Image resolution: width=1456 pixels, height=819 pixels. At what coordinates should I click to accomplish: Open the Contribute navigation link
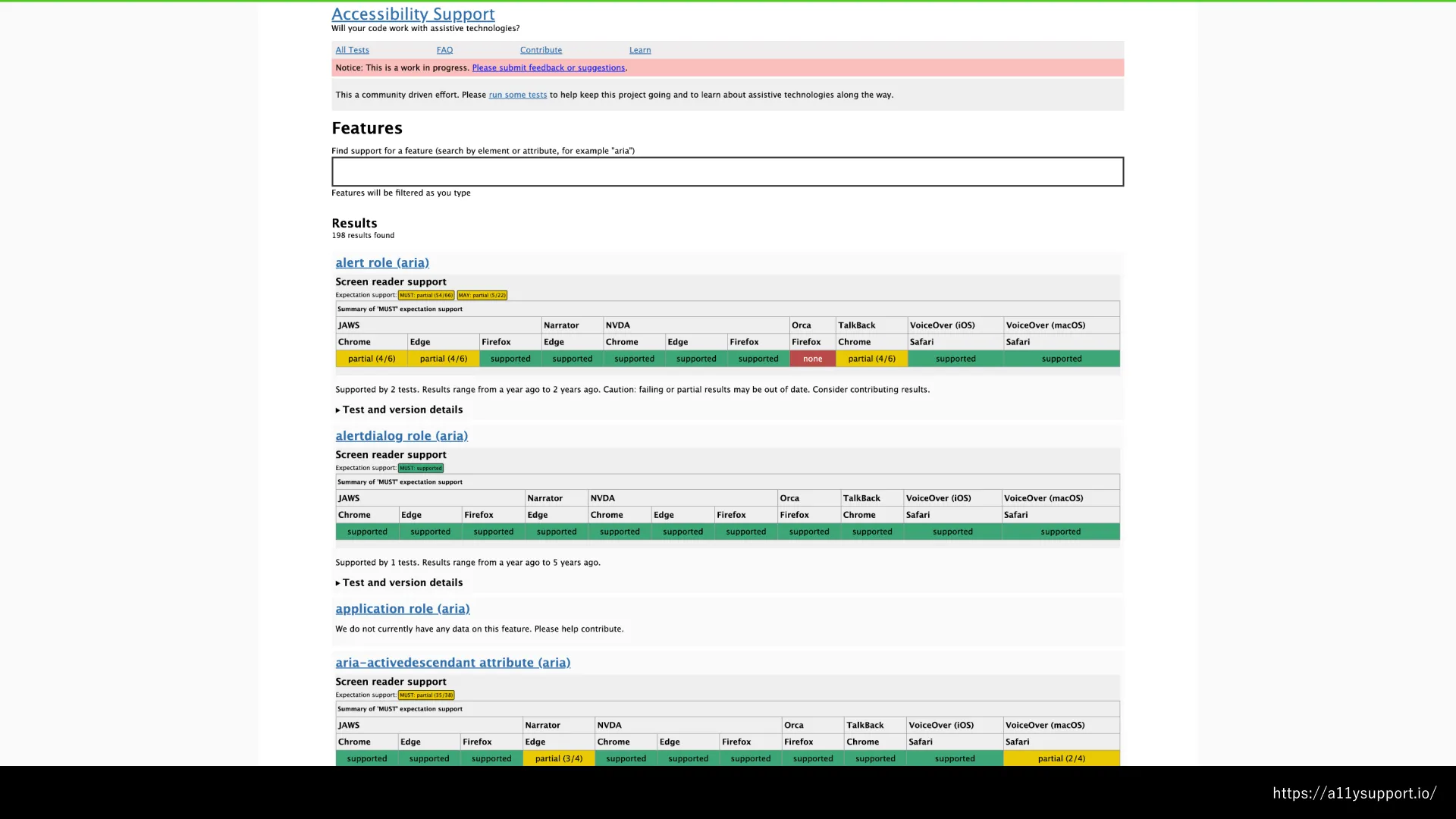point(541,50)
